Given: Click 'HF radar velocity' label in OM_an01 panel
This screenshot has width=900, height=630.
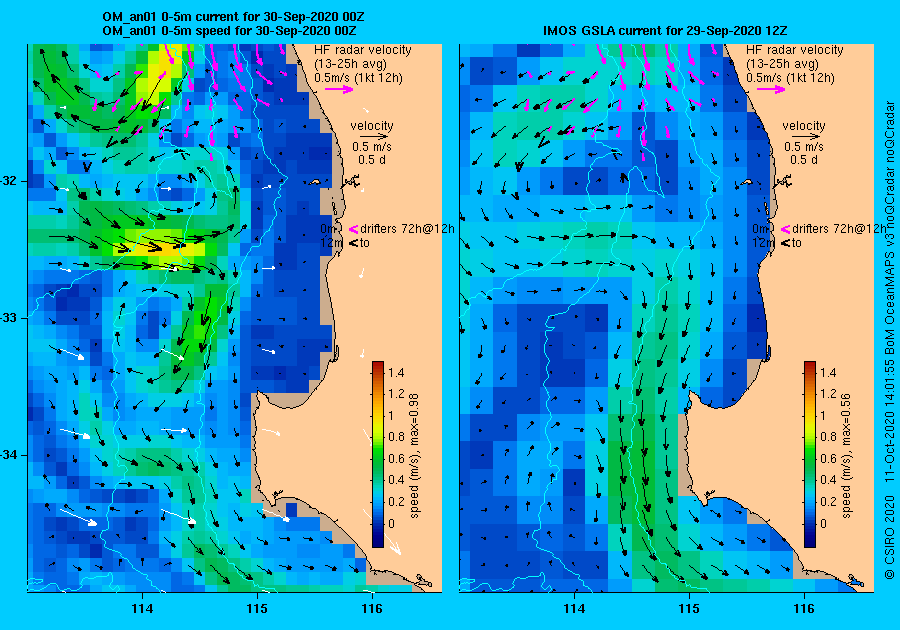Looking at the screenshot, I should (x=363, y=50).
